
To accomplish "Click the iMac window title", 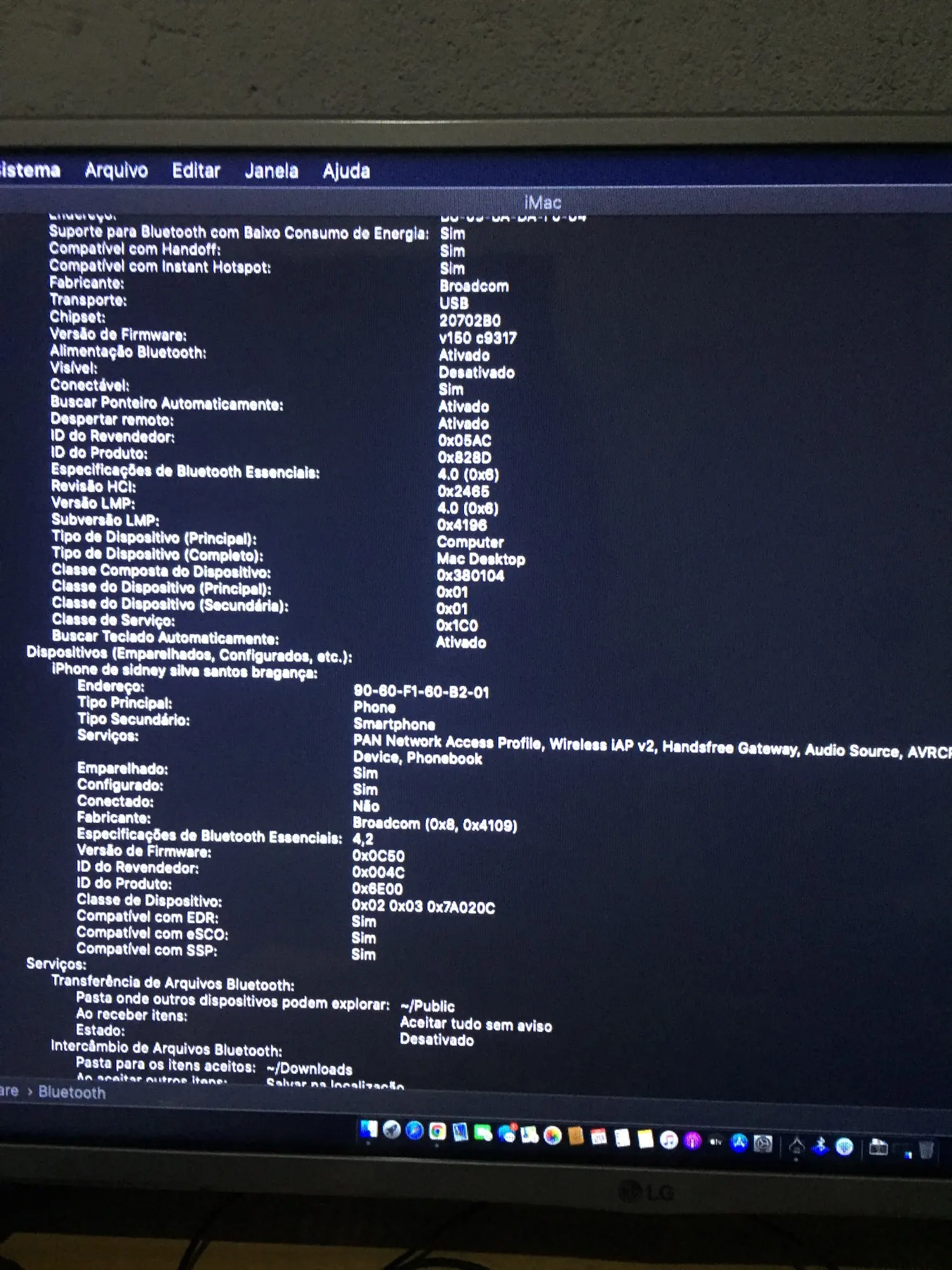I will pyautogui.click(x=543, y=203).
